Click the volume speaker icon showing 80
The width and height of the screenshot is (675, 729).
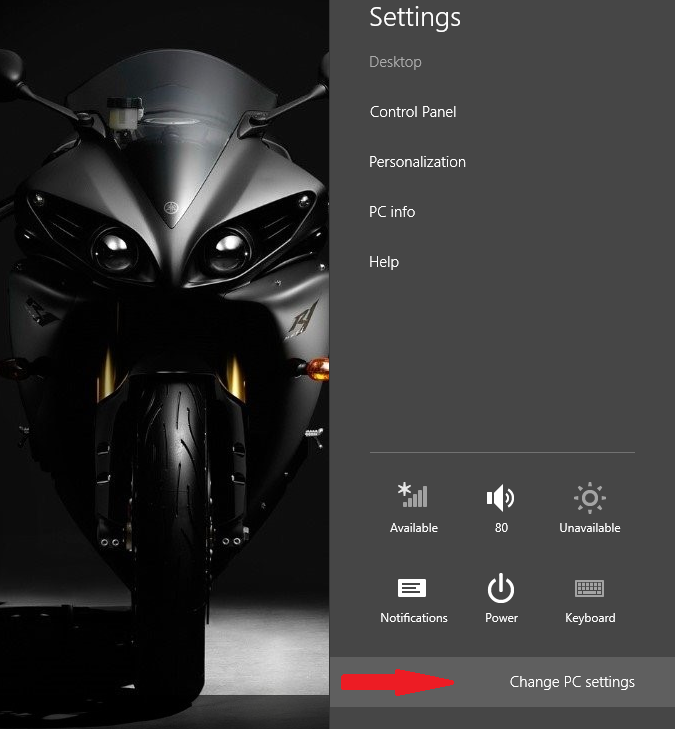[501, 497]
